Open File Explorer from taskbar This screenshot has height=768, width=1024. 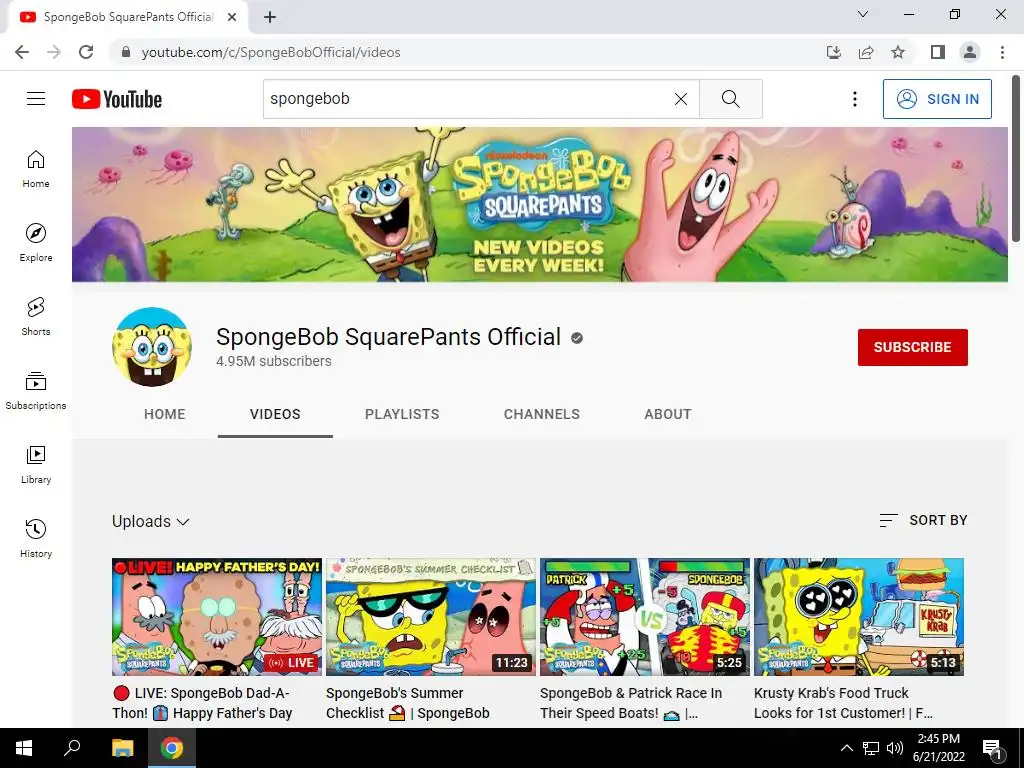122,748
